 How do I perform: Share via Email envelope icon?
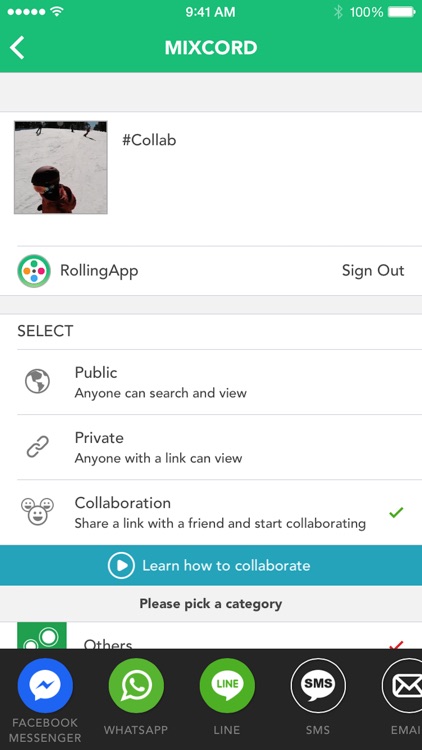402,685
